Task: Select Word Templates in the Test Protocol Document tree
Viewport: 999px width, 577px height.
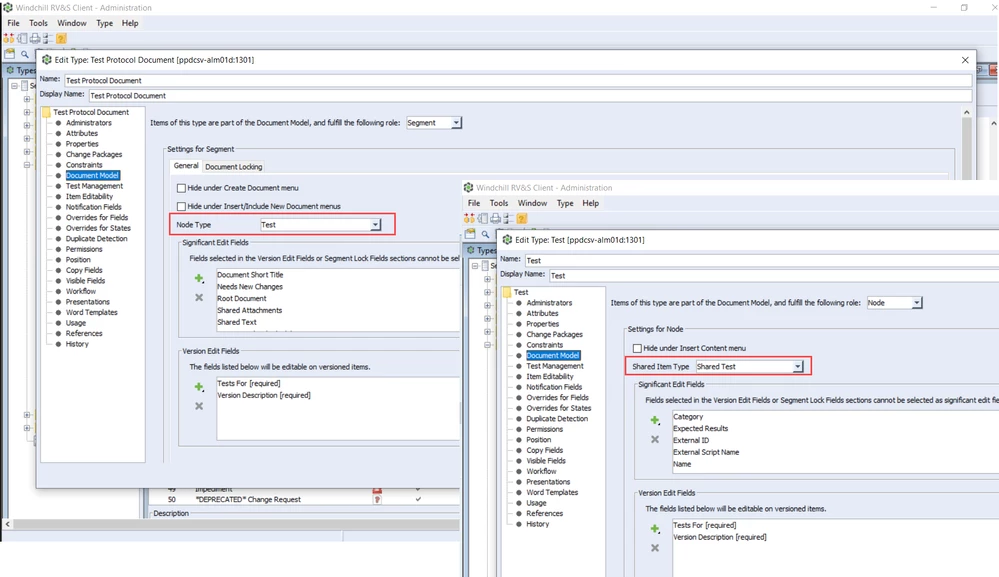Action: point(92,312)
